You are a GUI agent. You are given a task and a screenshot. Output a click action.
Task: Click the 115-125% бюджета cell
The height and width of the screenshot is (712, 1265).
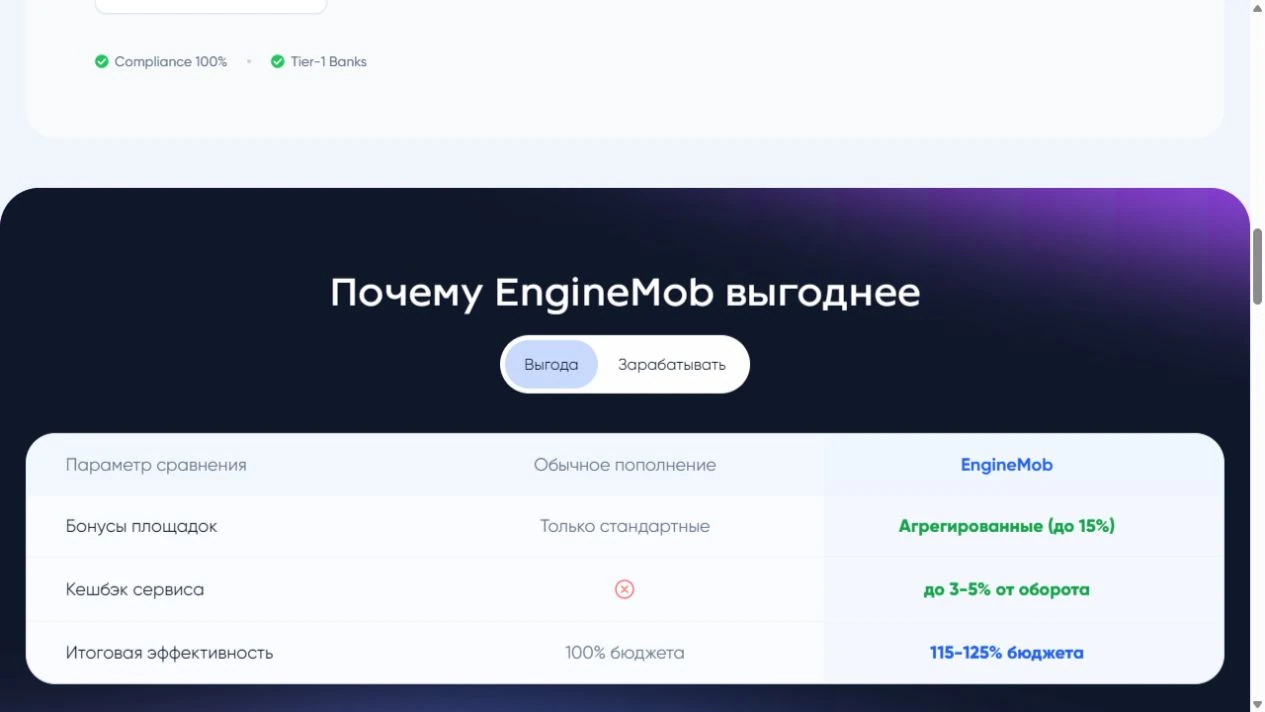pyautogui.click(x=1007, y=653)
